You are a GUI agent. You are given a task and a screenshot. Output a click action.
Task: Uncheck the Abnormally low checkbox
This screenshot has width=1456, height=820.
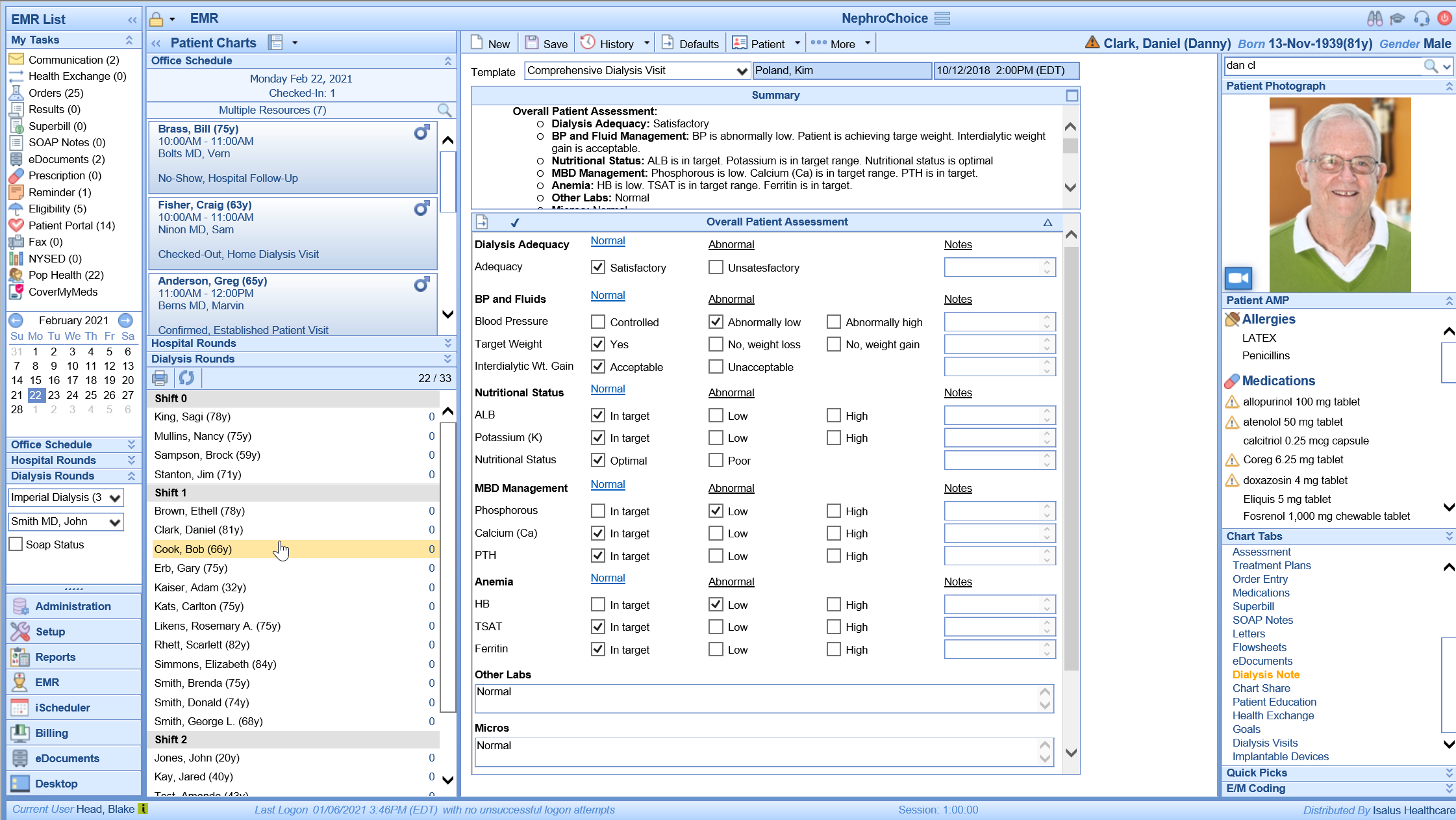pos(716,322)
